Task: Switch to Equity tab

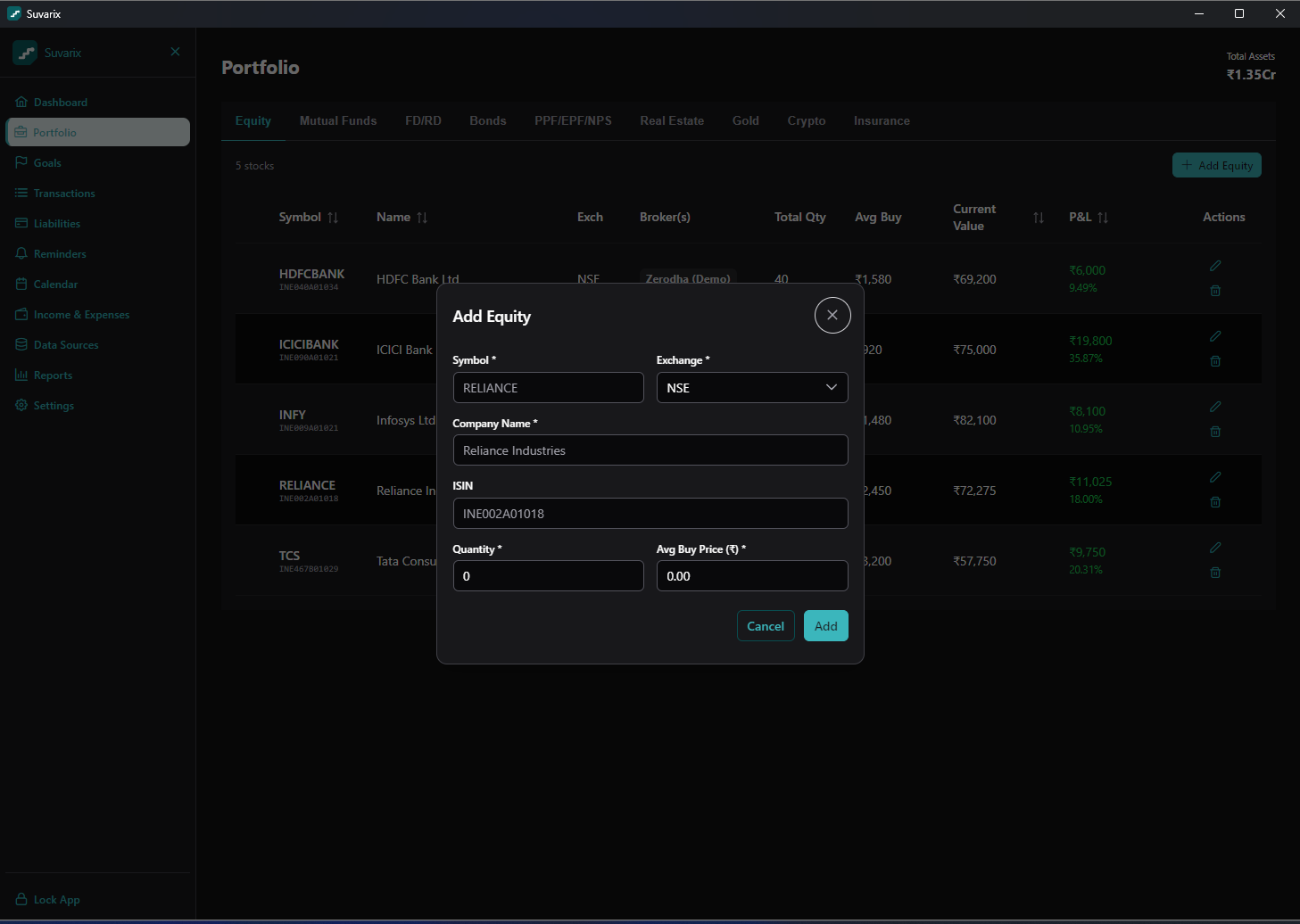Action: coord(253,120)
